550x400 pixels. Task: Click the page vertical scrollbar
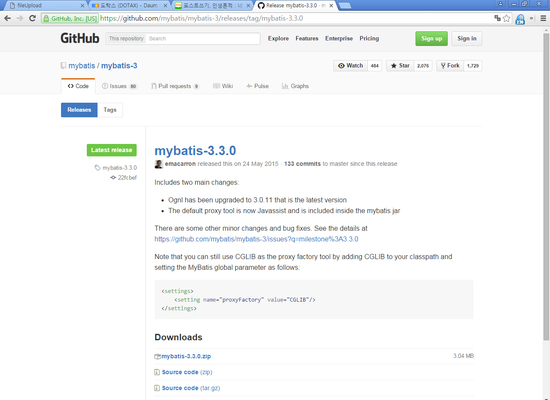546,186
